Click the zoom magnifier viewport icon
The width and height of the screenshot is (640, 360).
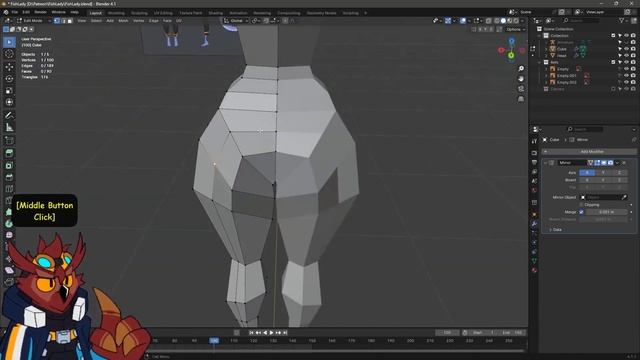[521, 69]
